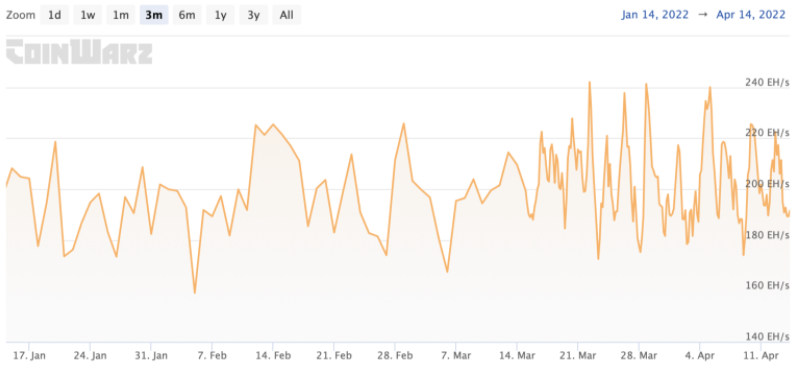Click the 7. Mar date tick
The width and height of the screenshot is (794, 378).
456,356
